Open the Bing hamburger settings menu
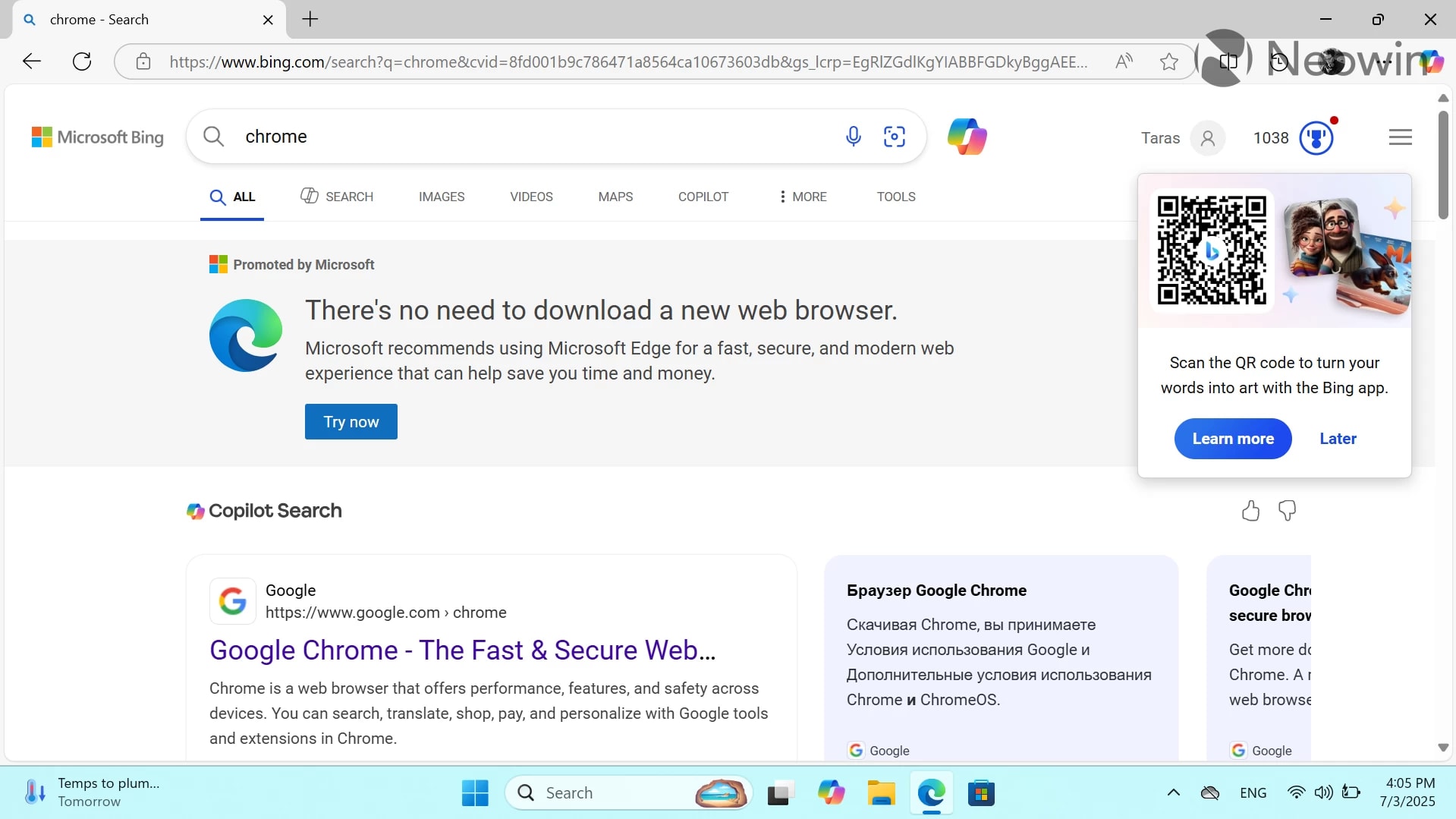The width and height of the screenshot is (1456, 819). [1400, 137]
